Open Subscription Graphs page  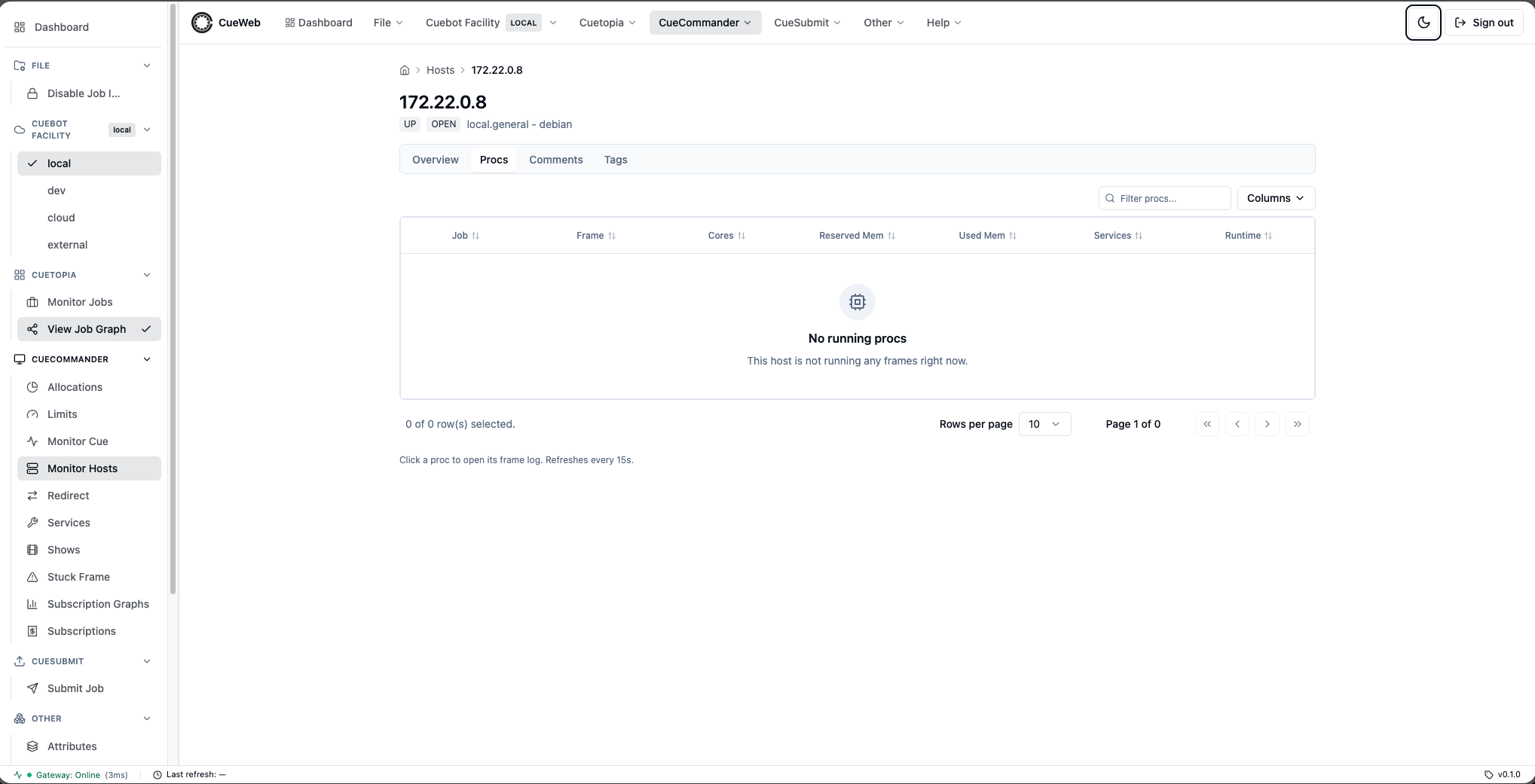89,604
